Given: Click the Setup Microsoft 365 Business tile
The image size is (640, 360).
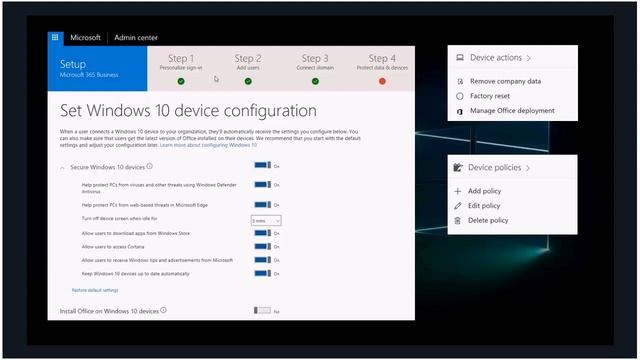Looking at the screenshot, I should pyautogui.click(x=98, y=69).
